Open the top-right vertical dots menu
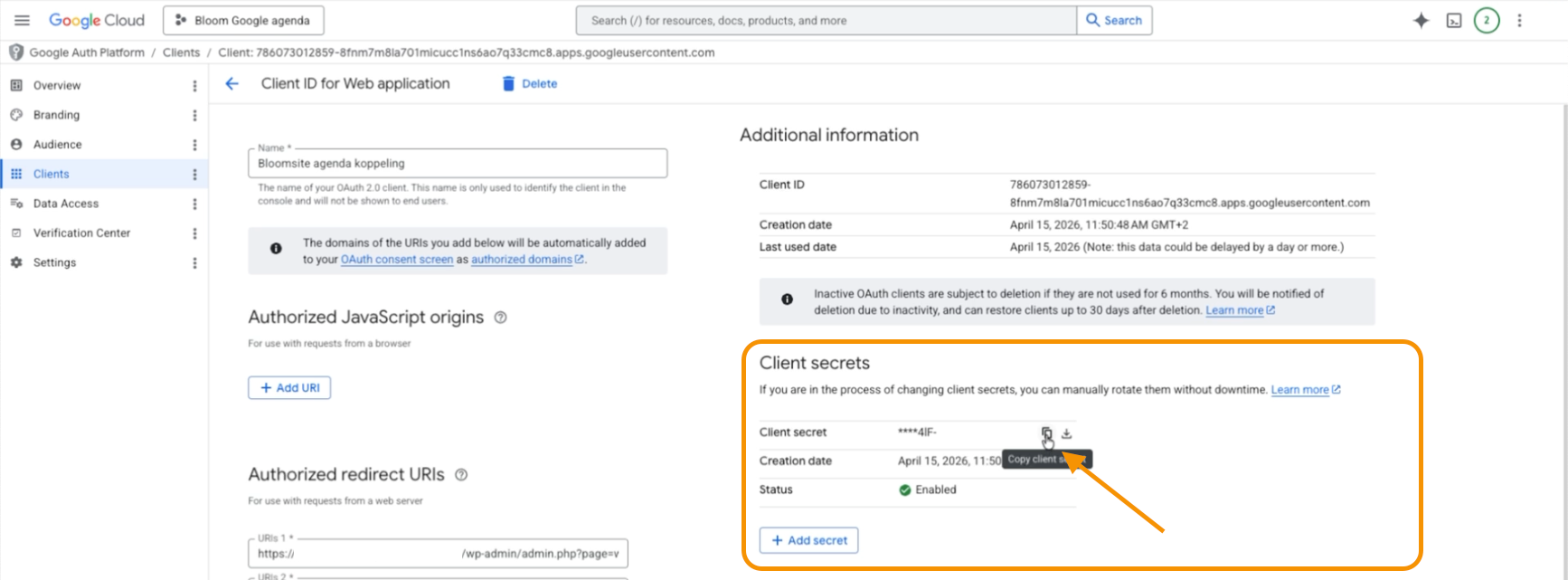 point(1519,20)
